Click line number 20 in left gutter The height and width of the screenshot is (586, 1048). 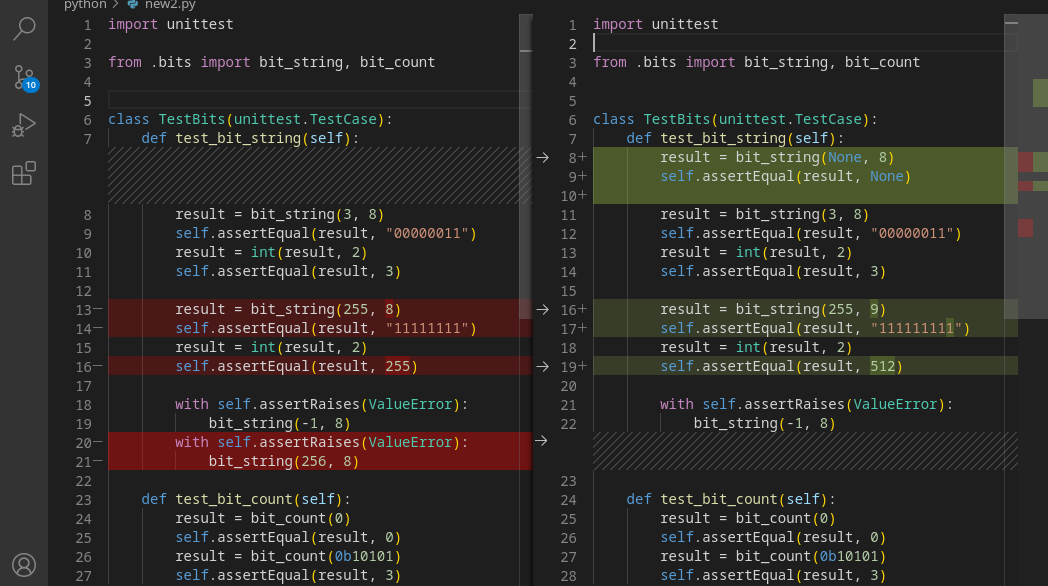click(x=83, y=443)
